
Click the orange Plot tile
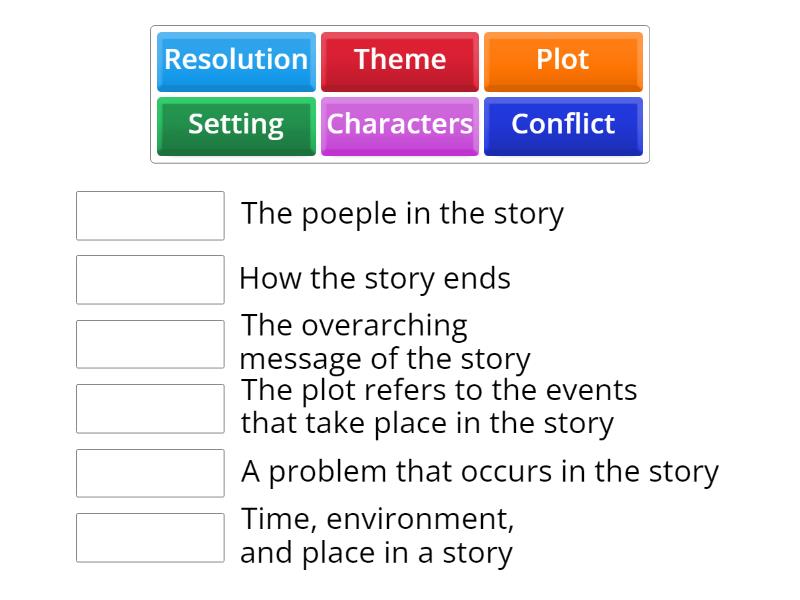point(563,60)
